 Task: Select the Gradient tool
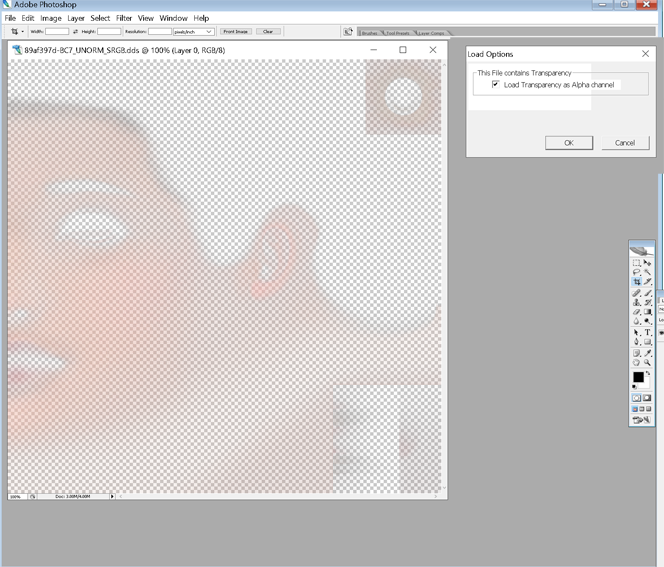tap(647, 312)
